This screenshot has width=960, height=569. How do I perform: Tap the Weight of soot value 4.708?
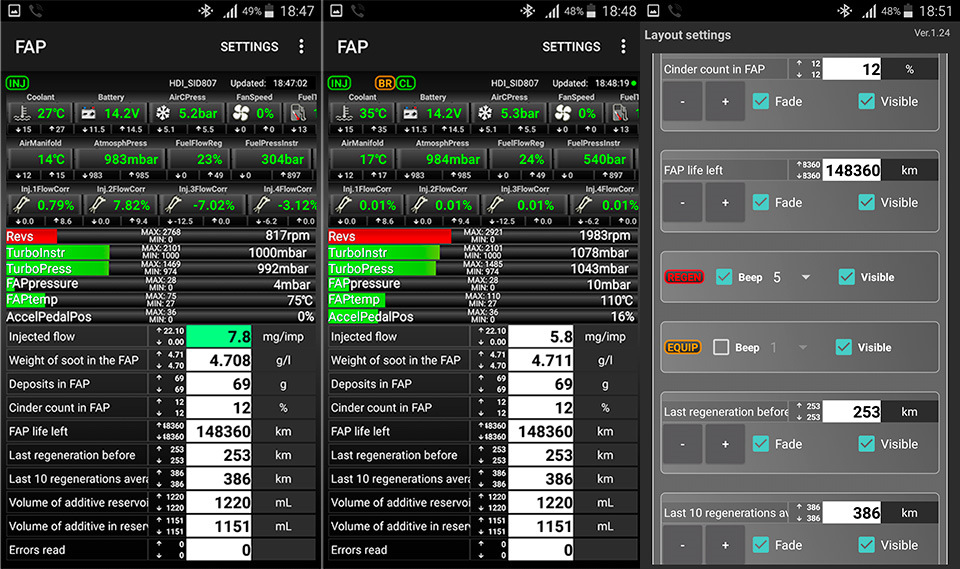point(219,360)
